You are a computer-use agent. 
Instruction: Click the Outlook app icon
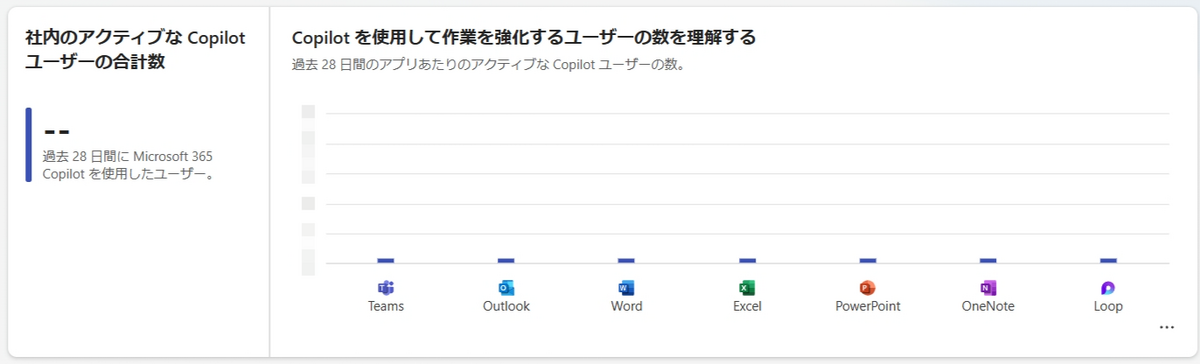click(x=506, y=288)
